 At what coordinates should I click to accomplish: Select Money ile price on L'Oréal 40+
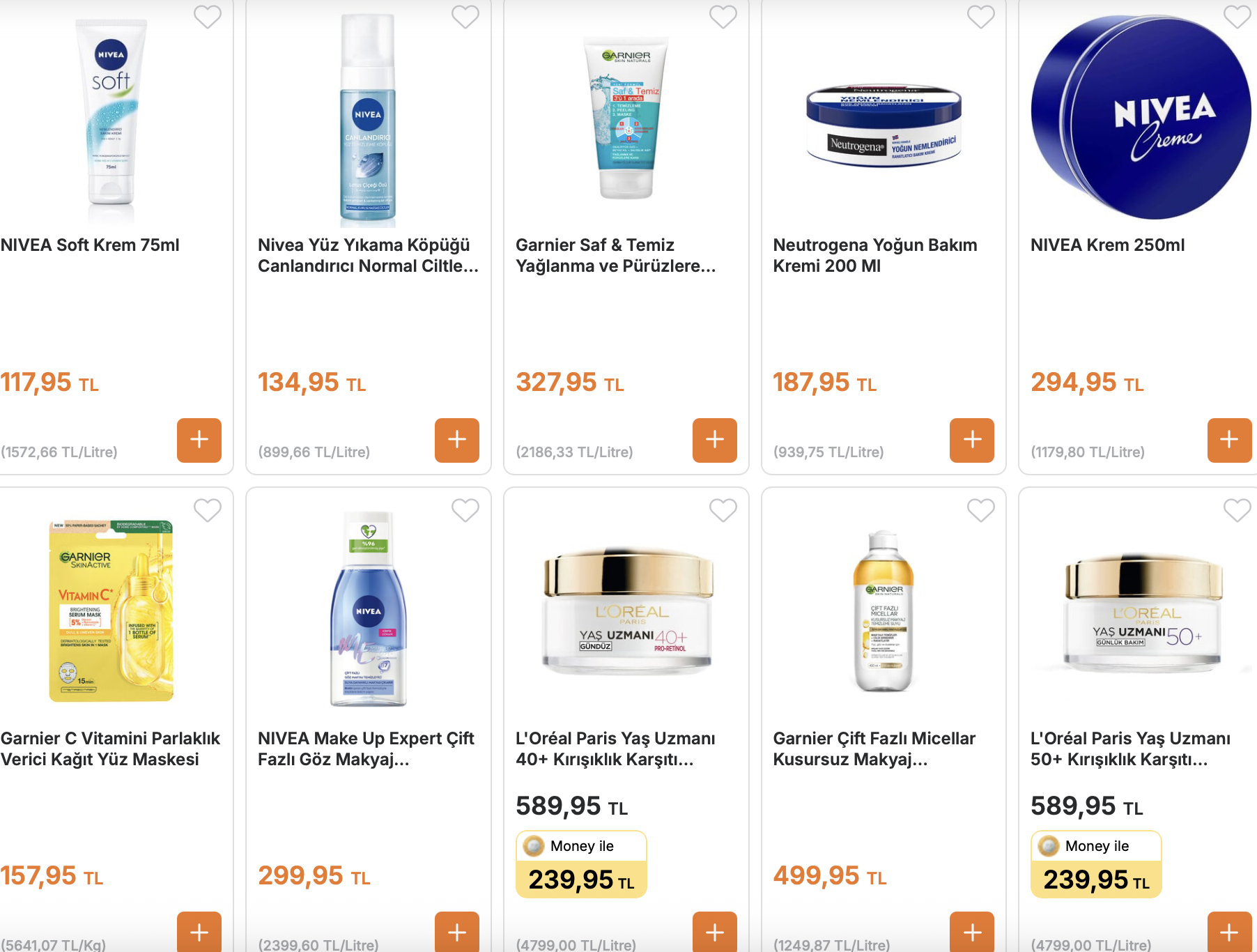click(581, 864)
